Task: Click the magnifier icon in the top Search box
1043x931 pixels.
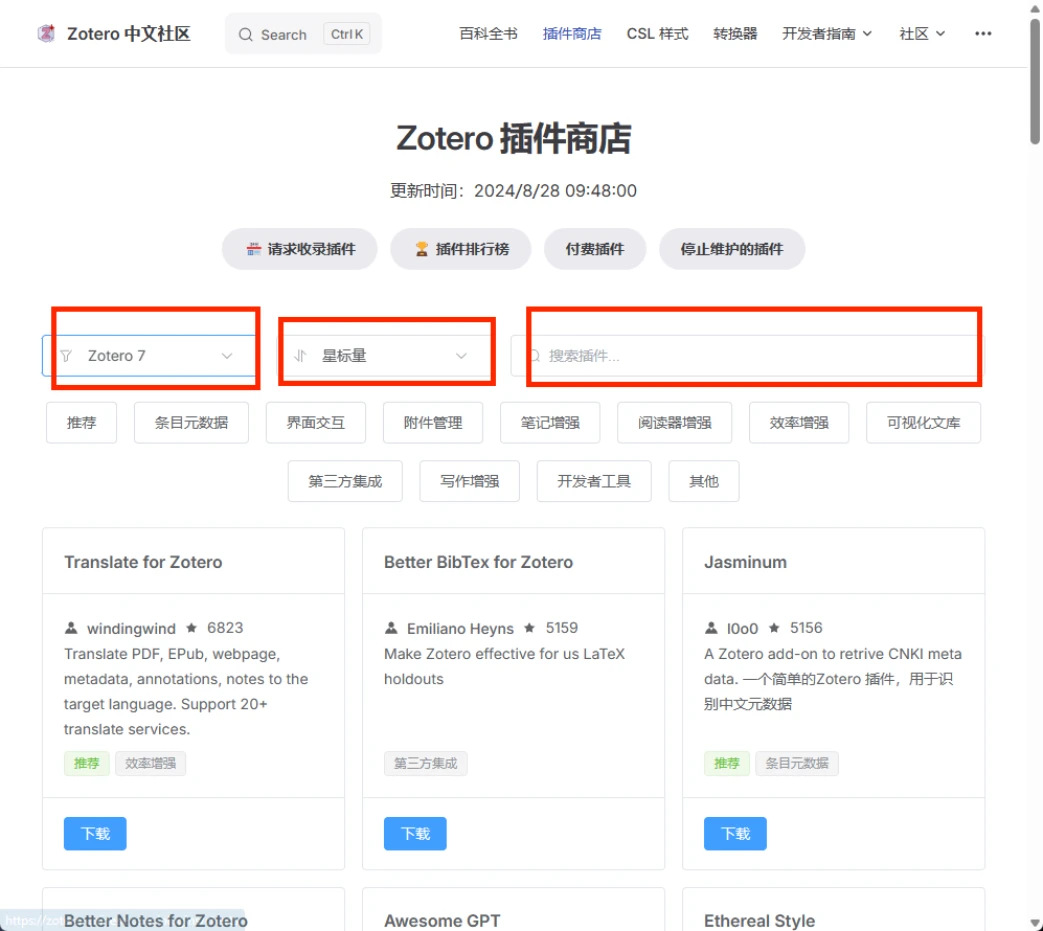Action: [x=245, y=35]
